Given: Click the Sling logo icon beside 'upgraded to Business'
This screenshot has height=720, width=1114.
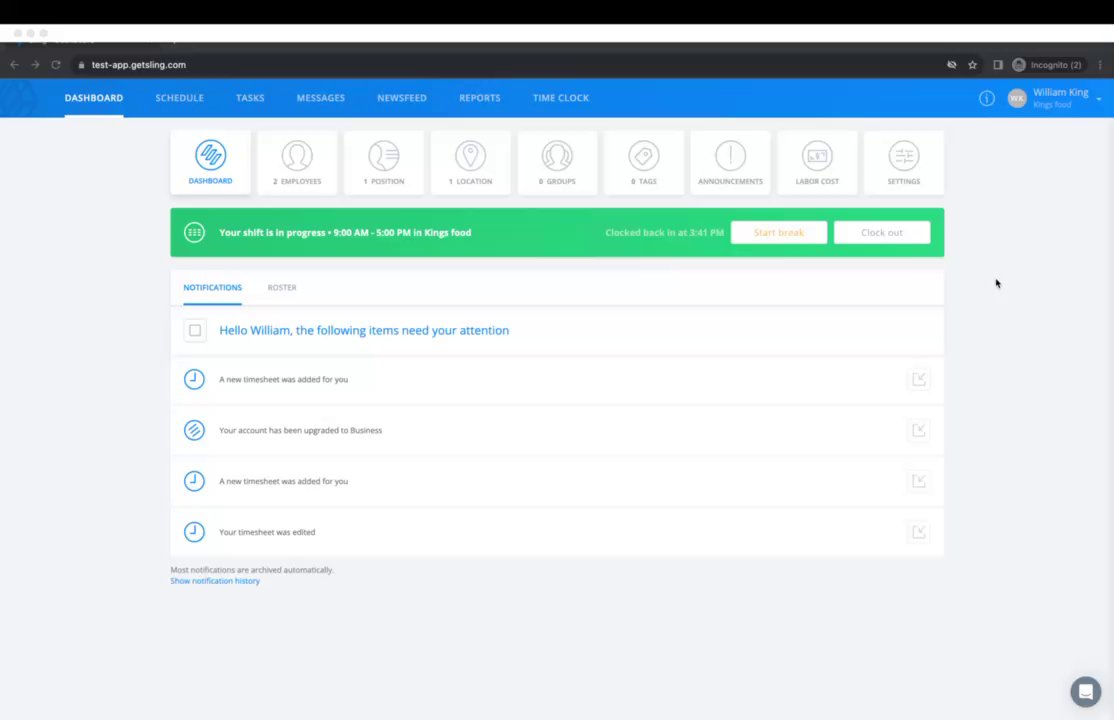Looking at the screenshot, I should [x=194, y=430].
